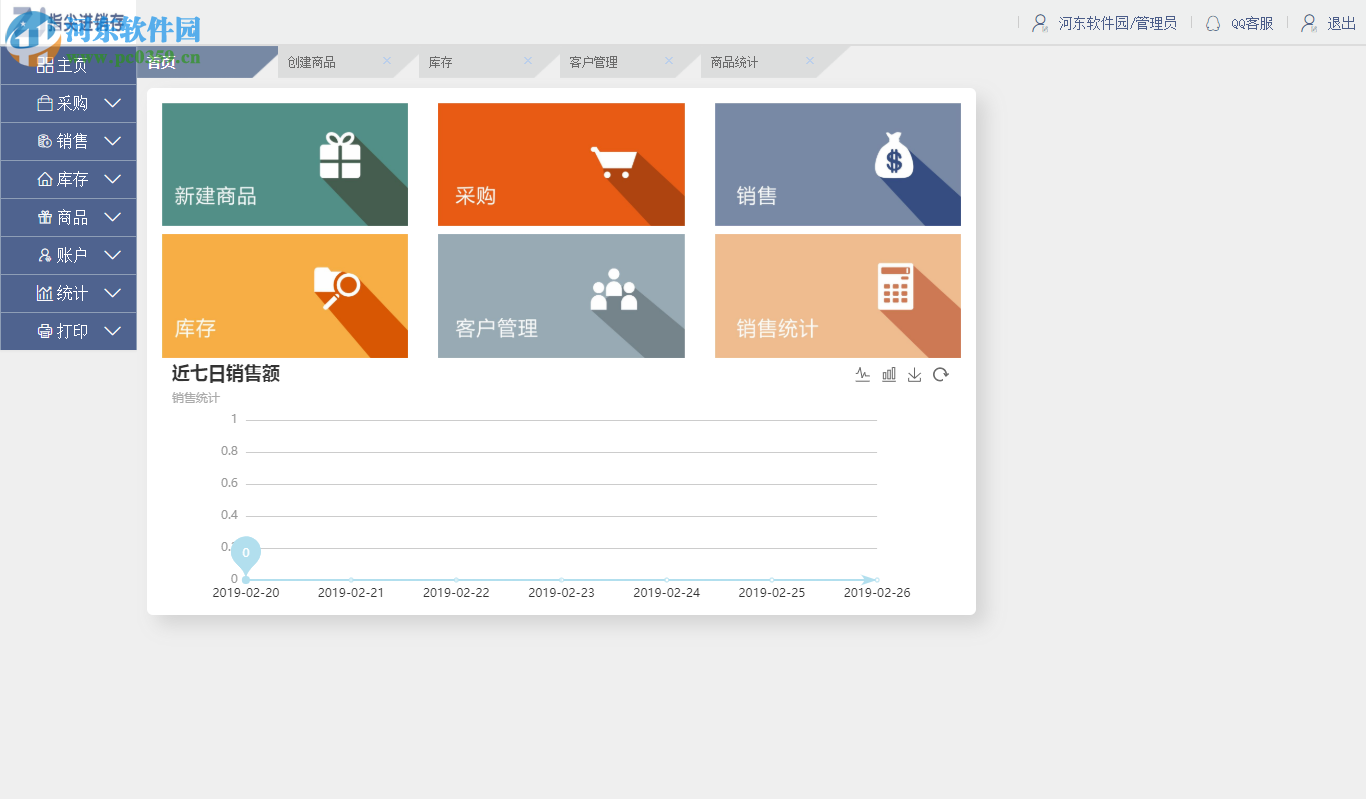Open QQ客服 support link

point(1252,23)
